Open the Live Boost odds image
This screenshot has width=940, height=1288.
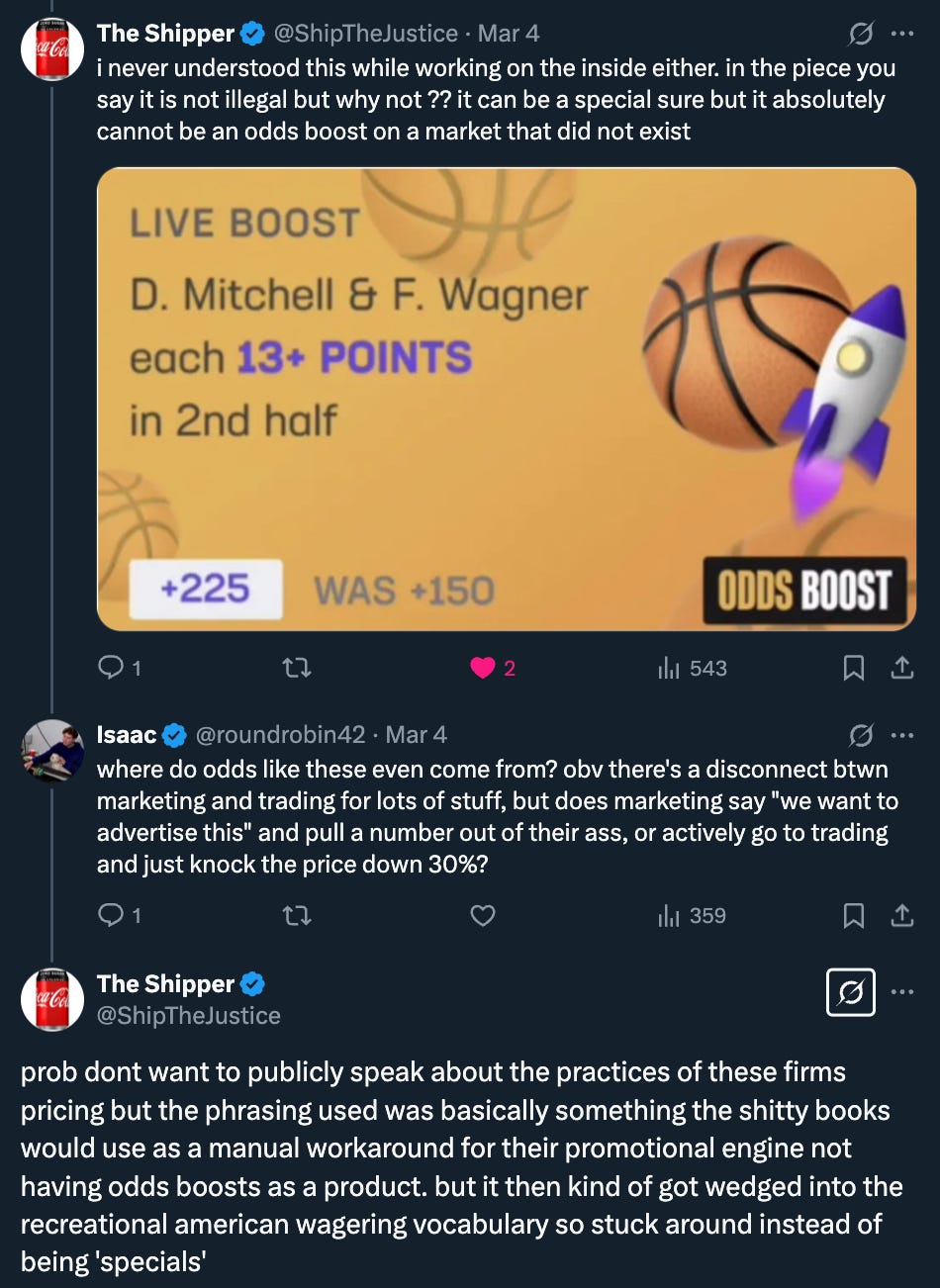click(x=507, y=399)
